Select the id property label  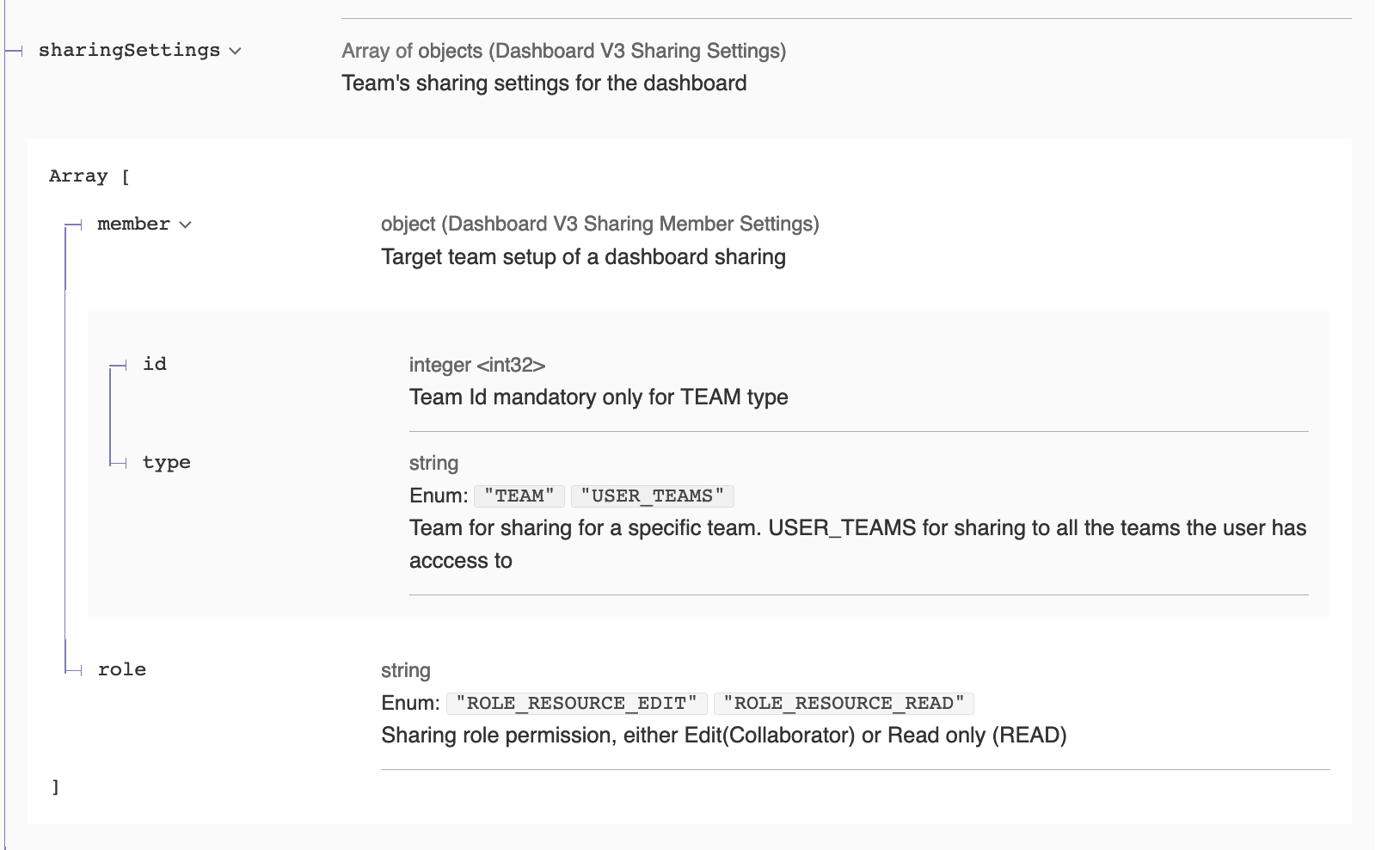(x=155, y=364)
